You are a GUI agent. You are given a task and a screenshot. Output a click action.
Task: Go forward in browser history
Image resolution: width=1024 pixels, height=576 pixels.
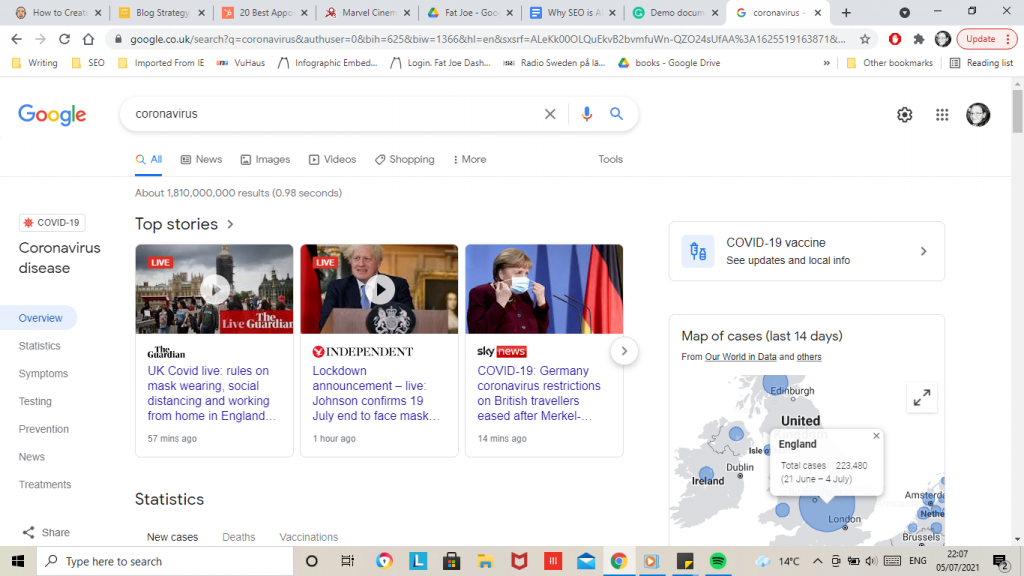click(40, 39)
